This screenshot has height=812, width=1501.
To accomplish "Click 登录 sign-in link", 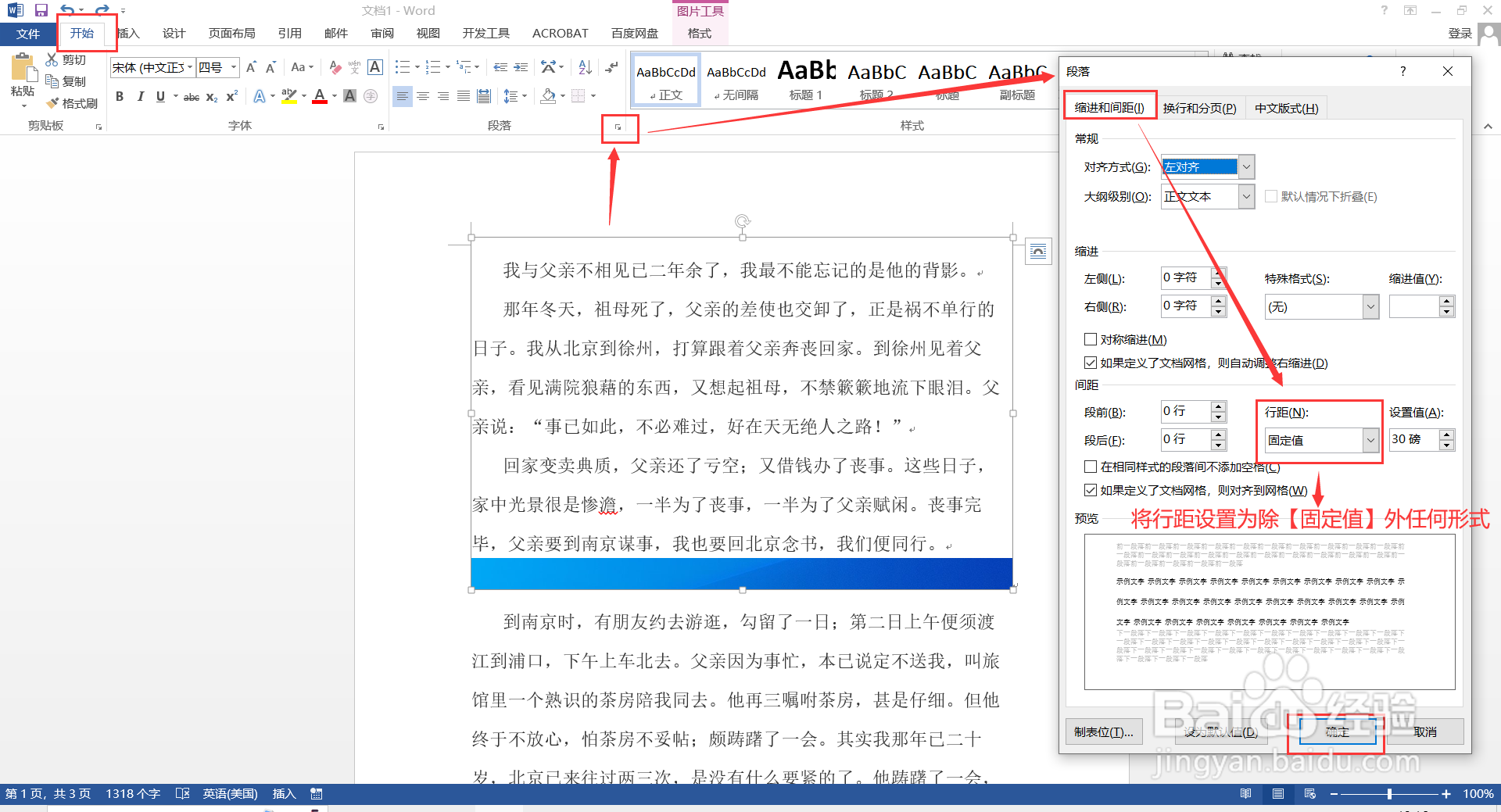I will [x=1460, y=33].
